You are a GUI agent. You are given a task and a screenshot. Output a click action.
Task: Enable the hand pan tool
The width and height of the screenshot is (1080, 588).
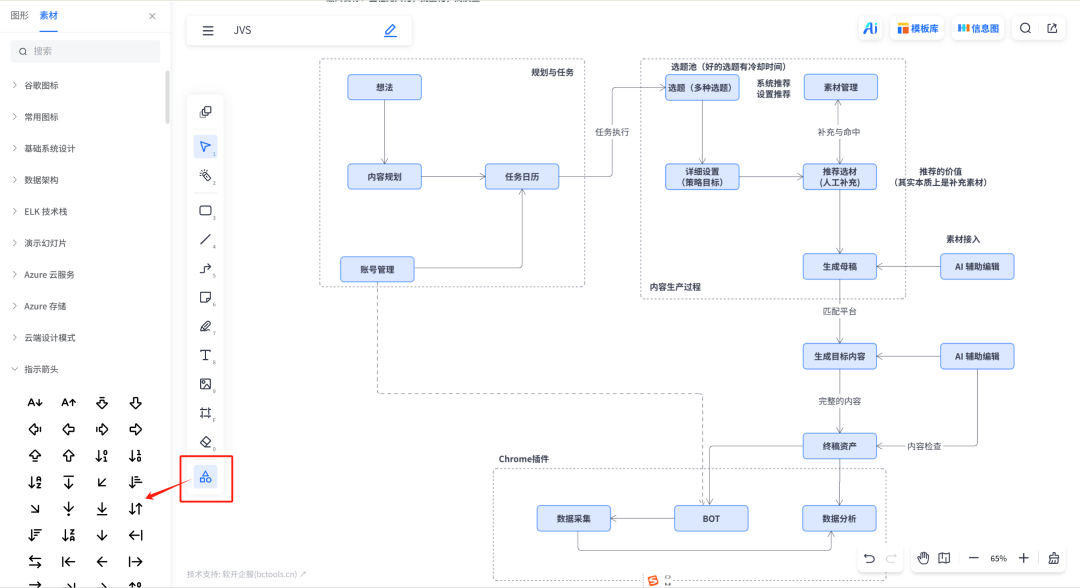point(923,558)
